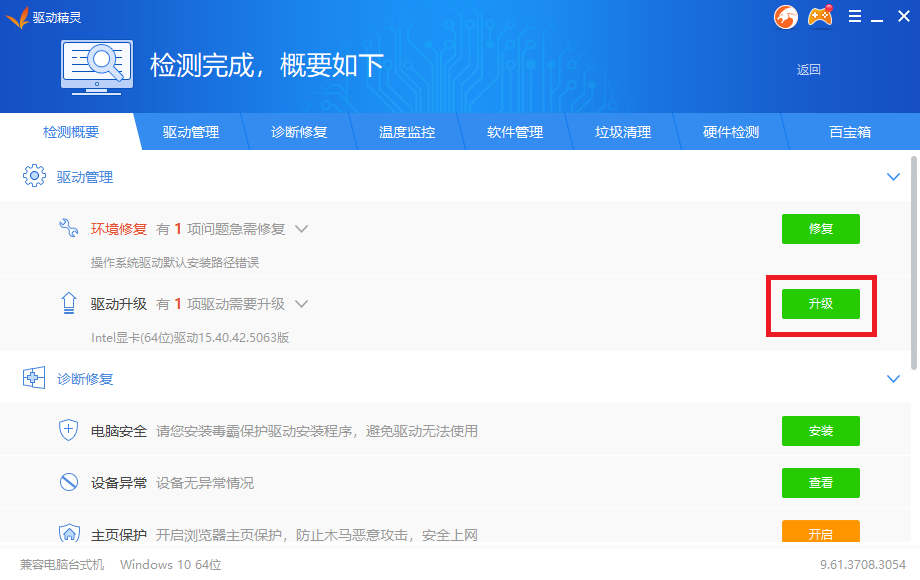Click the magnifier screen icon in header banner
Screen dimensions: 920x580
[x=97, y=62]
